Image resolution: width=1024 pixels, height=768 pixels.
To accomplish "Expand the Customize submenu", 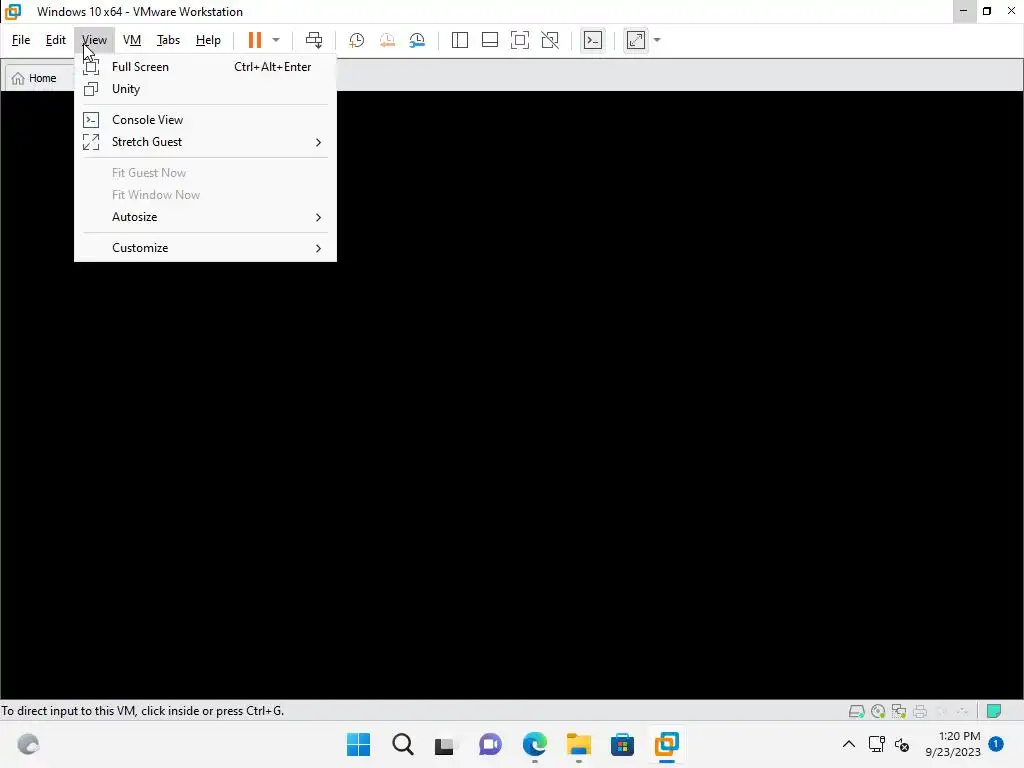I will click(x=206, y=248).
